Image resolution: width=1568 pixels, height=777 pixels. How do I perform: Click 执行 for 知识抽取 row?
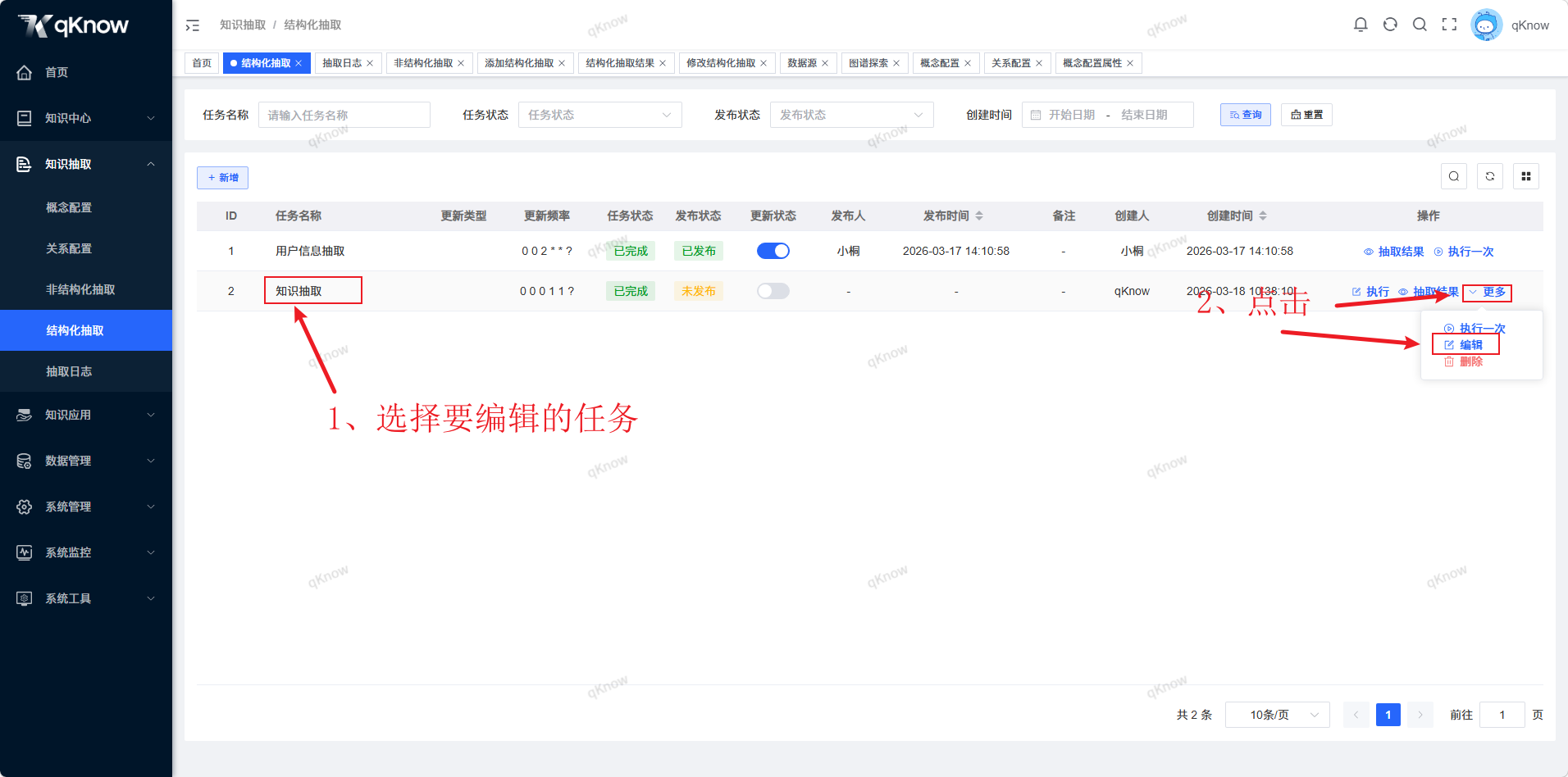(1370, 292)
